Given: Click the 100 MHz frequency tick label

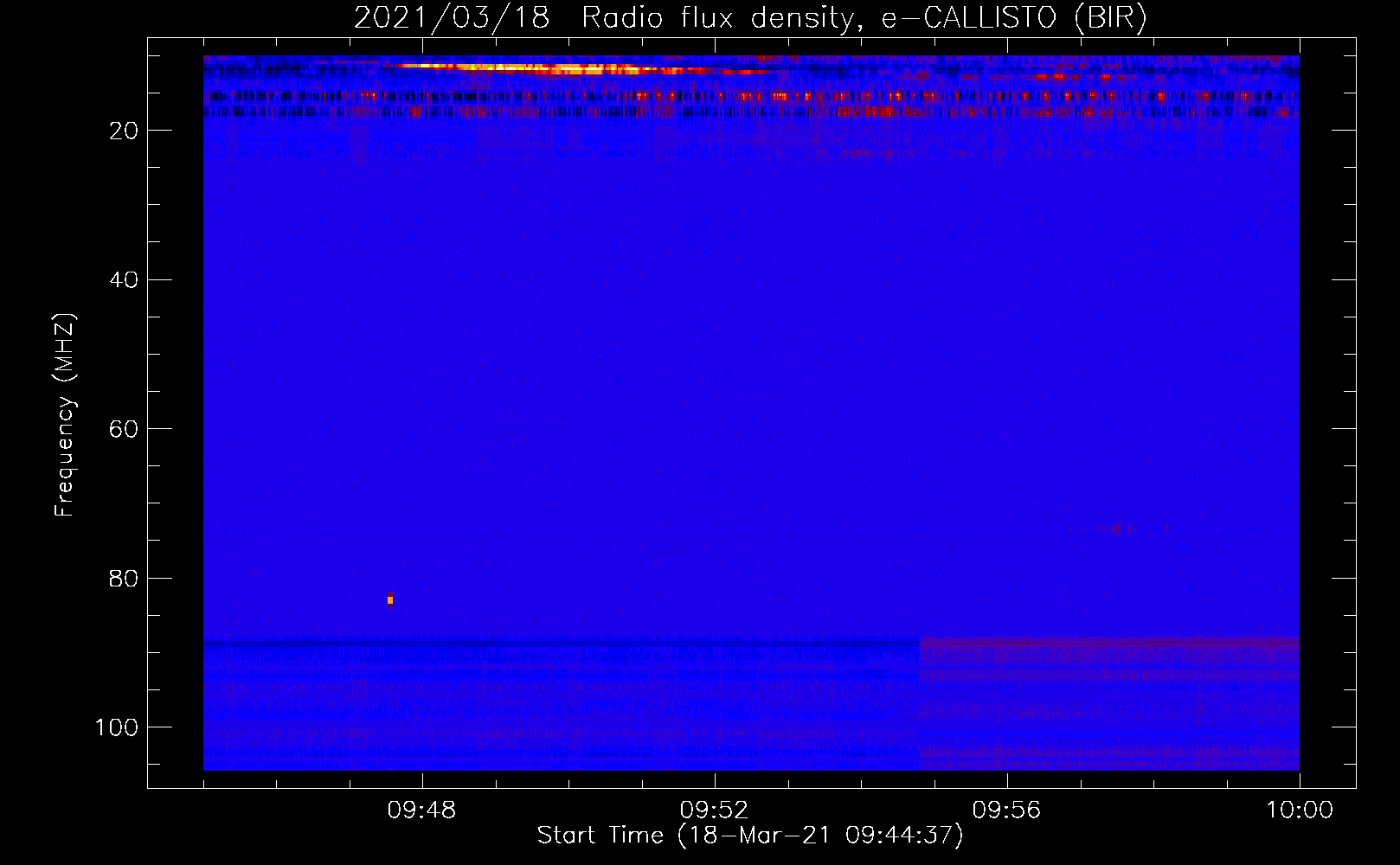Looking at the screenshot, I should point(117,727).
